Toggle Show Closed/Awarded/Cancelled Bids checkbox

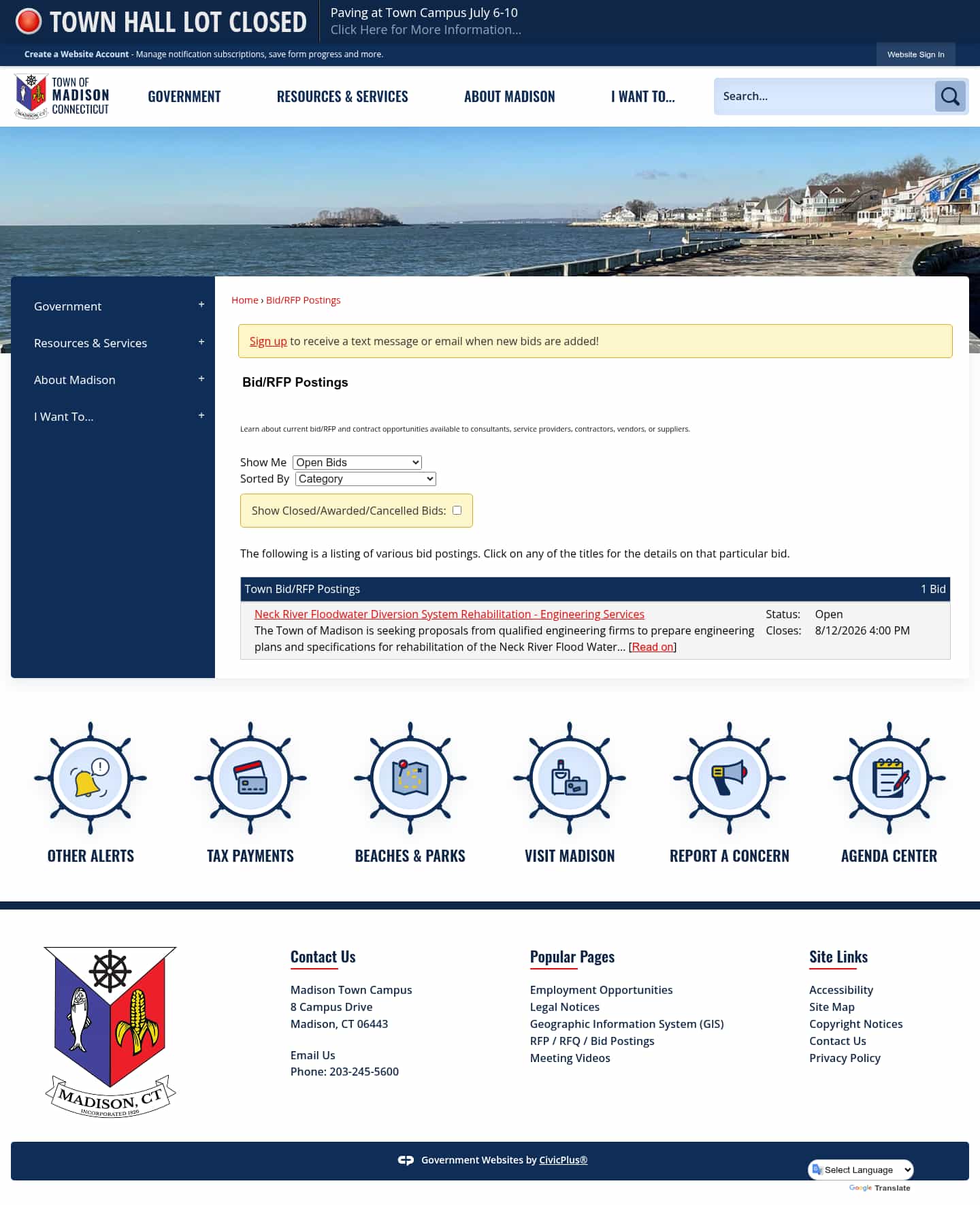457,510
